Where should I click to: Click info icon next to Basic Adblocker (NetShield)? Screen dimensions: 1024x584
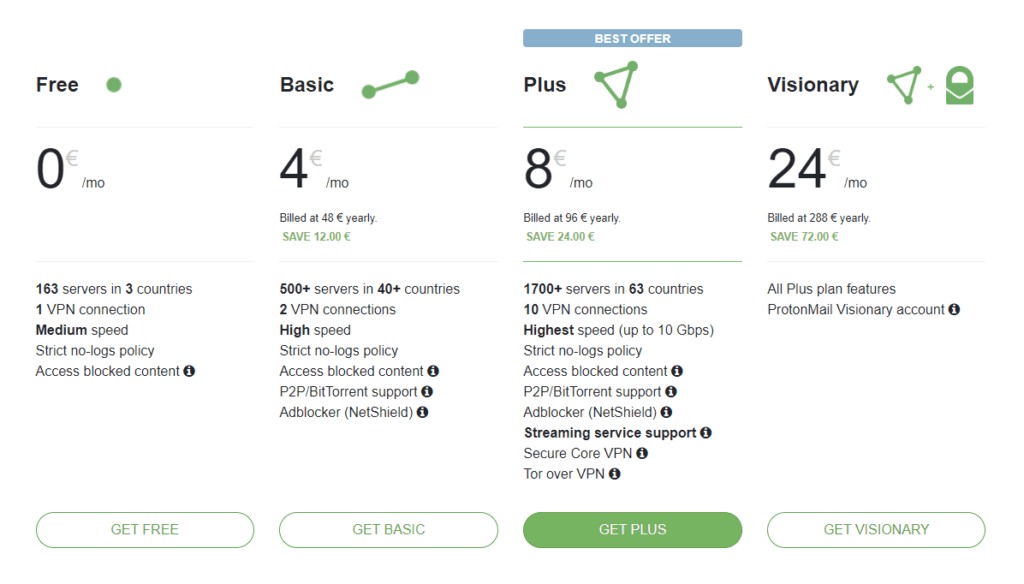[422, 412]
